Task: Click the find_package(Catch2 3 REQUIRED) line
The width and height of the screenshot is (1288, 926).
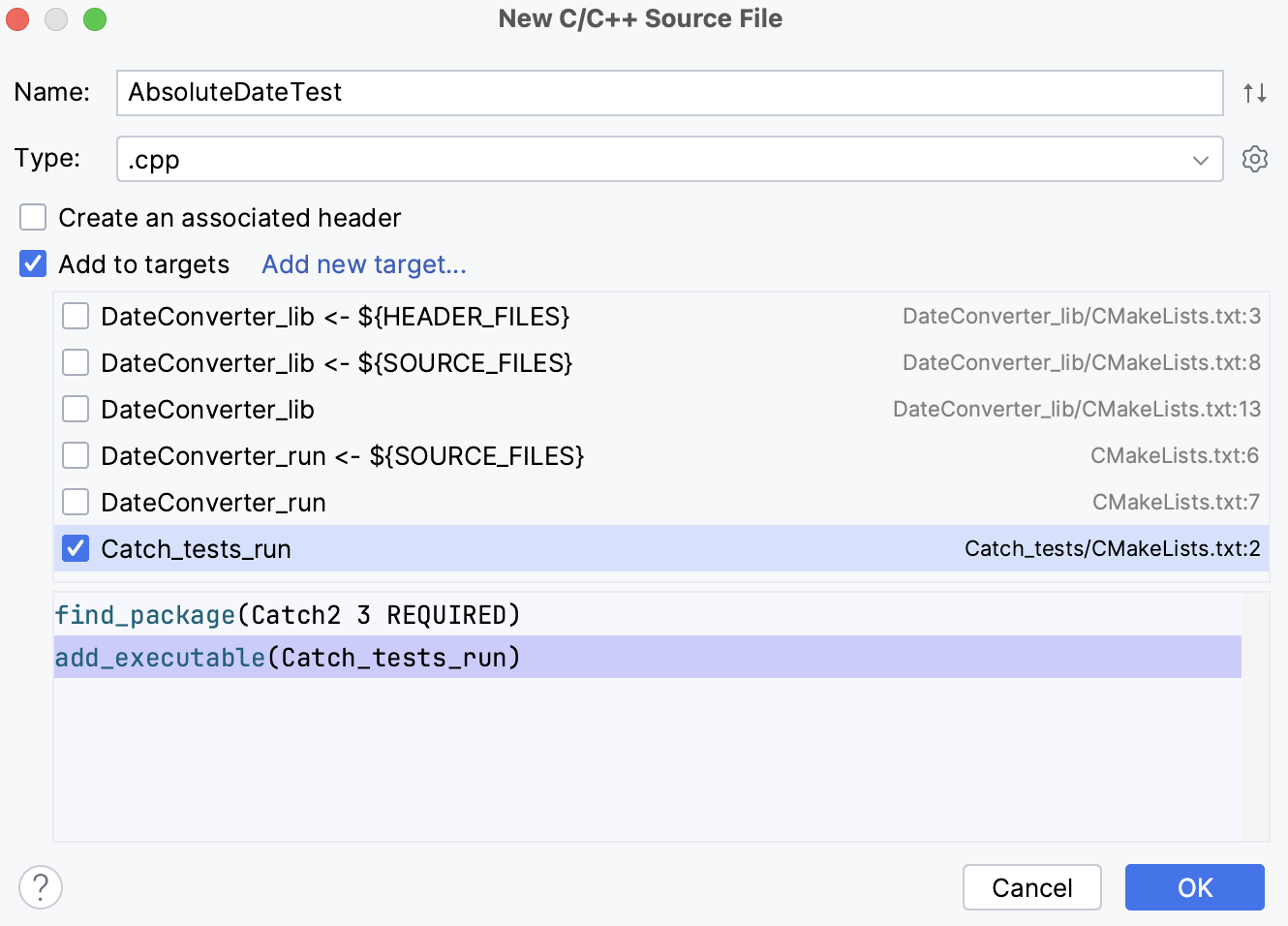Action: pos(286,614)
